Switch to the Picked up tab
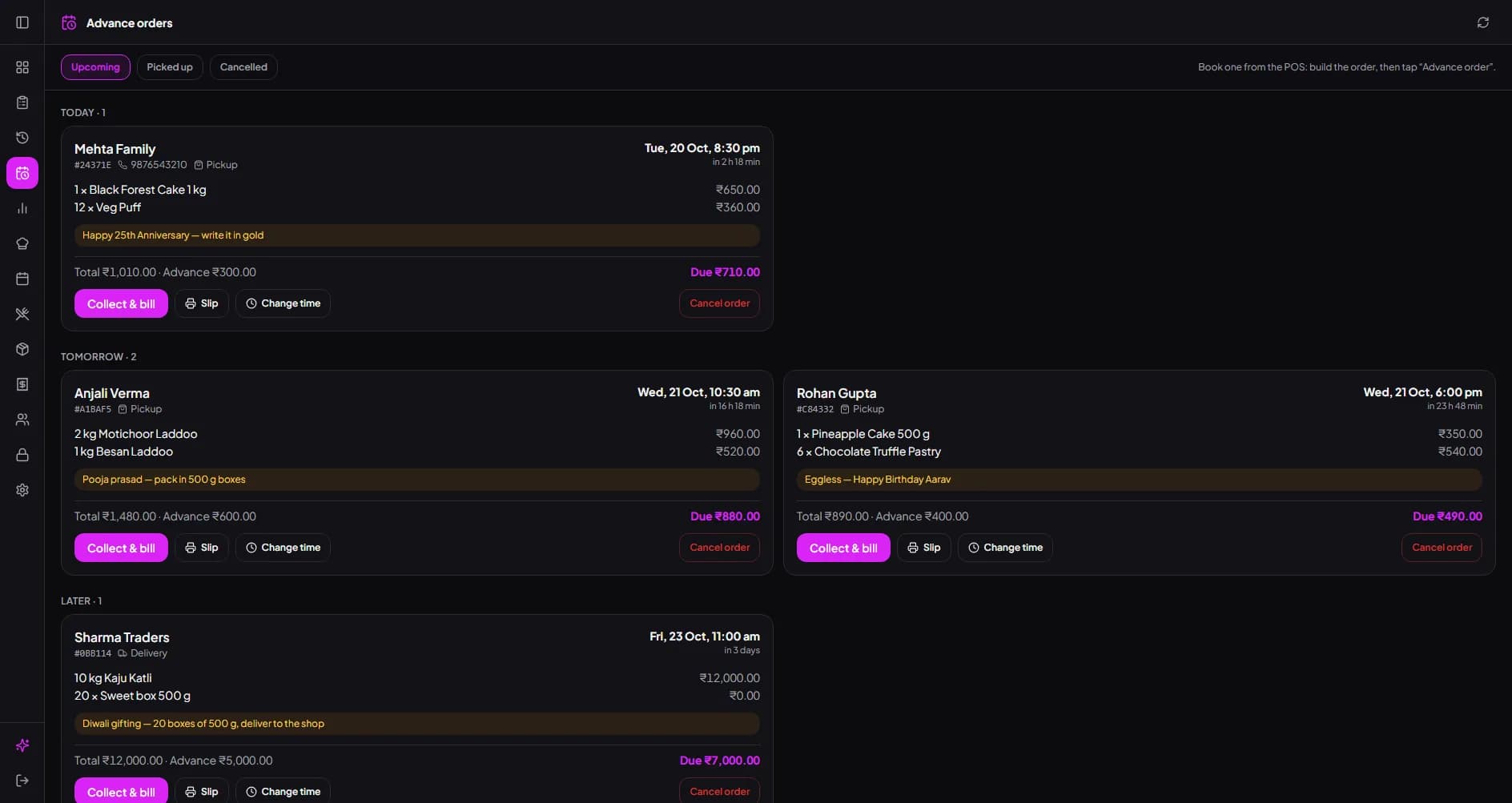The image size is (1512, 803). [x=170, y=67]
